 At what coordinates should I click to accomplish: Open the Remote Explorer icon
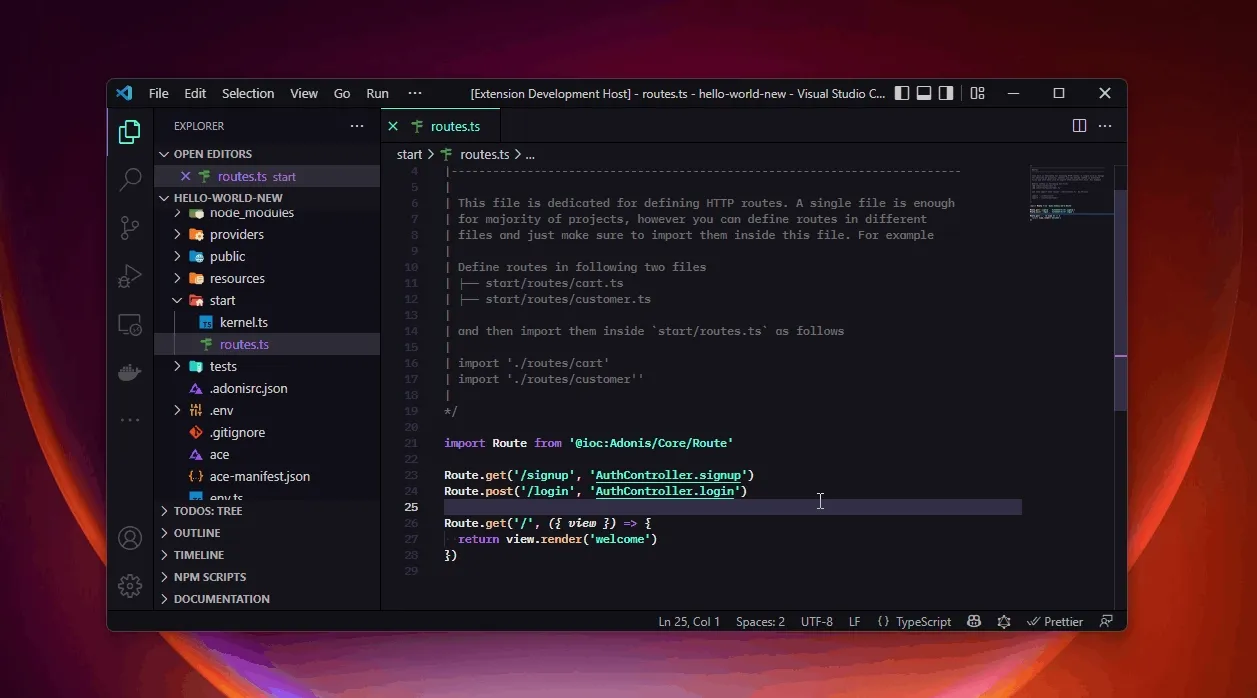pyautogui.click(x=130, y=324)
